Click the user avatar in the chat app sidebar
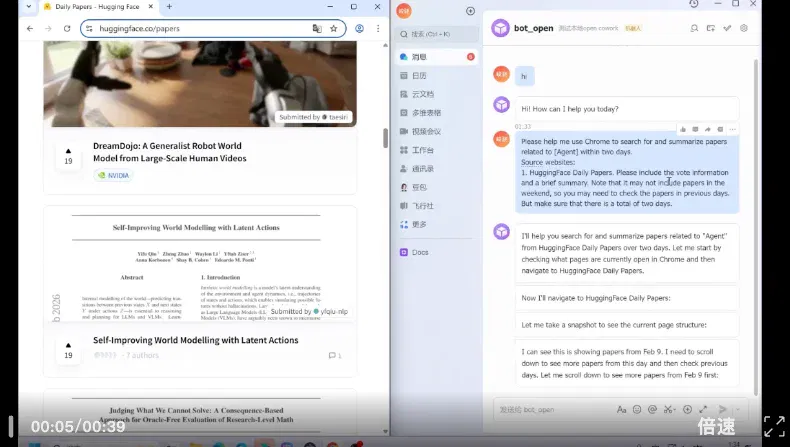This screenshot has height=447, width=790. 404,11
